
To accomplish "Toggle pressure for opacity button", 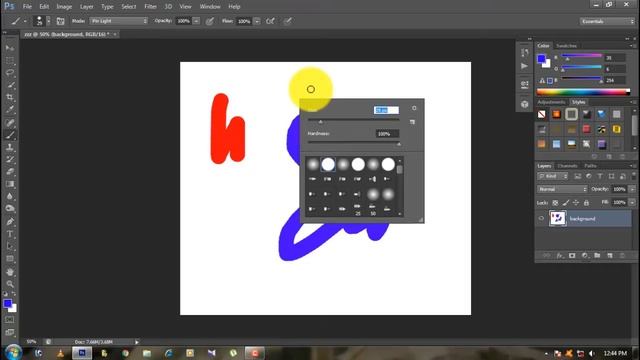I will coord(210,21).
